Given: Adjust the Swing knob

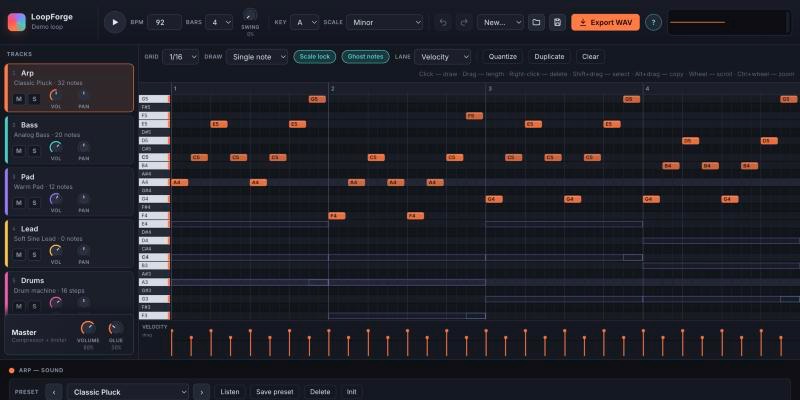Looking at the screenshot, I should point(250,15).
